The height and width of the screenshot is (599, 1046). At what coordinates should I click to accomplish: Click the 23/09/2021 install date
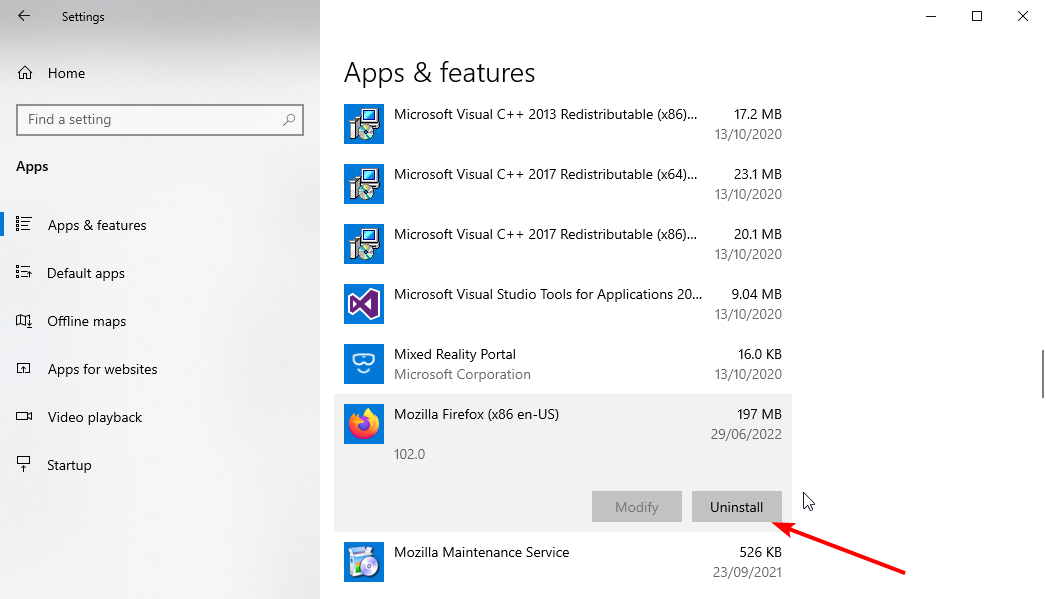747,572
